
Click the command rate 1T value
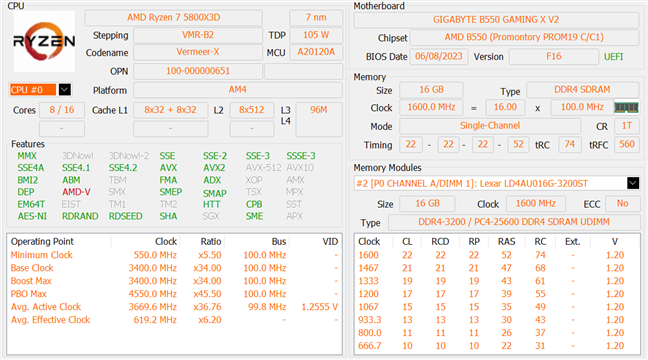tap(627, 126)
